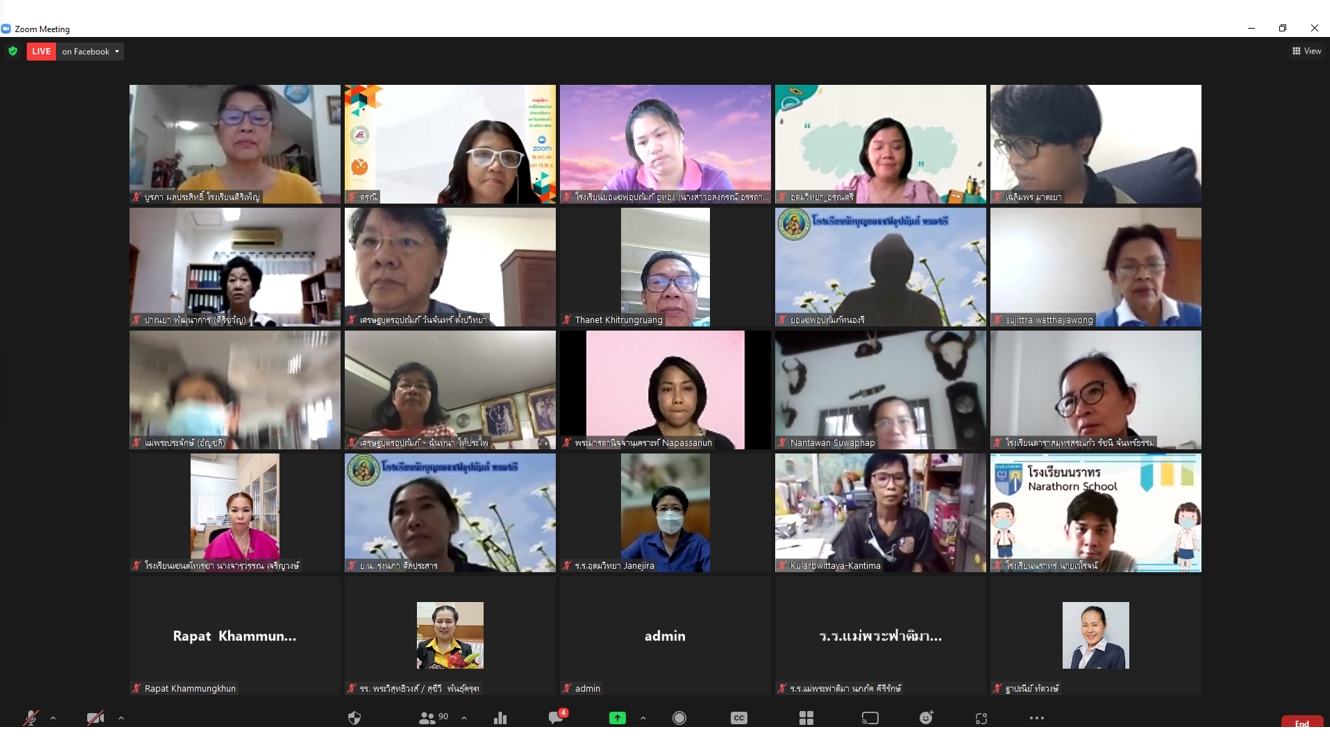Minimize the Zoom Meeting window

[1251, 28]
